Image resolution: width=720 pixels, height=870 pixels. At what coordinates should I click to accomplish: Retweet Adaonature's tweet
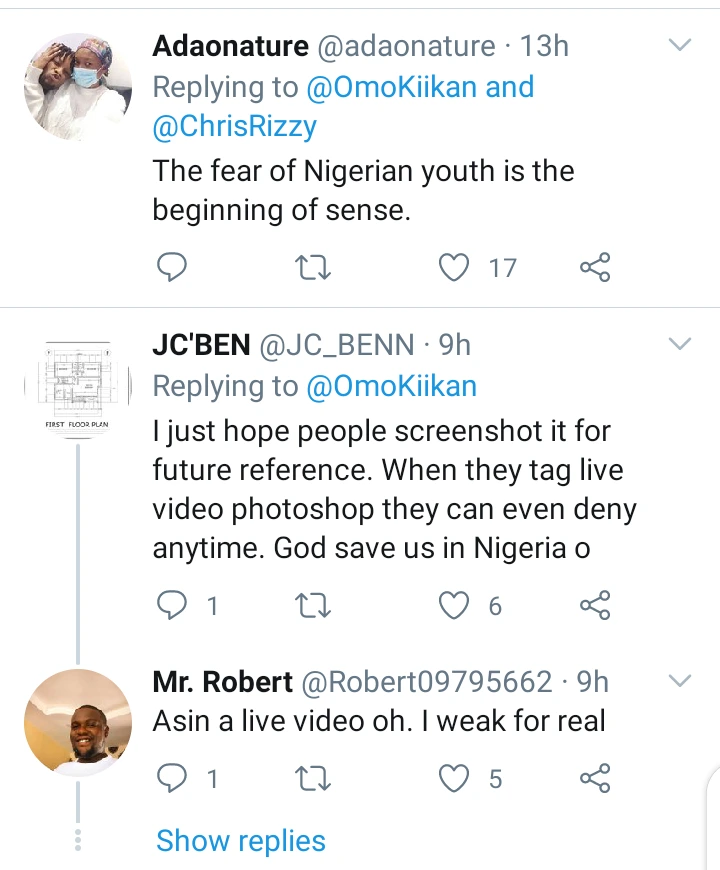coord(316,267)
